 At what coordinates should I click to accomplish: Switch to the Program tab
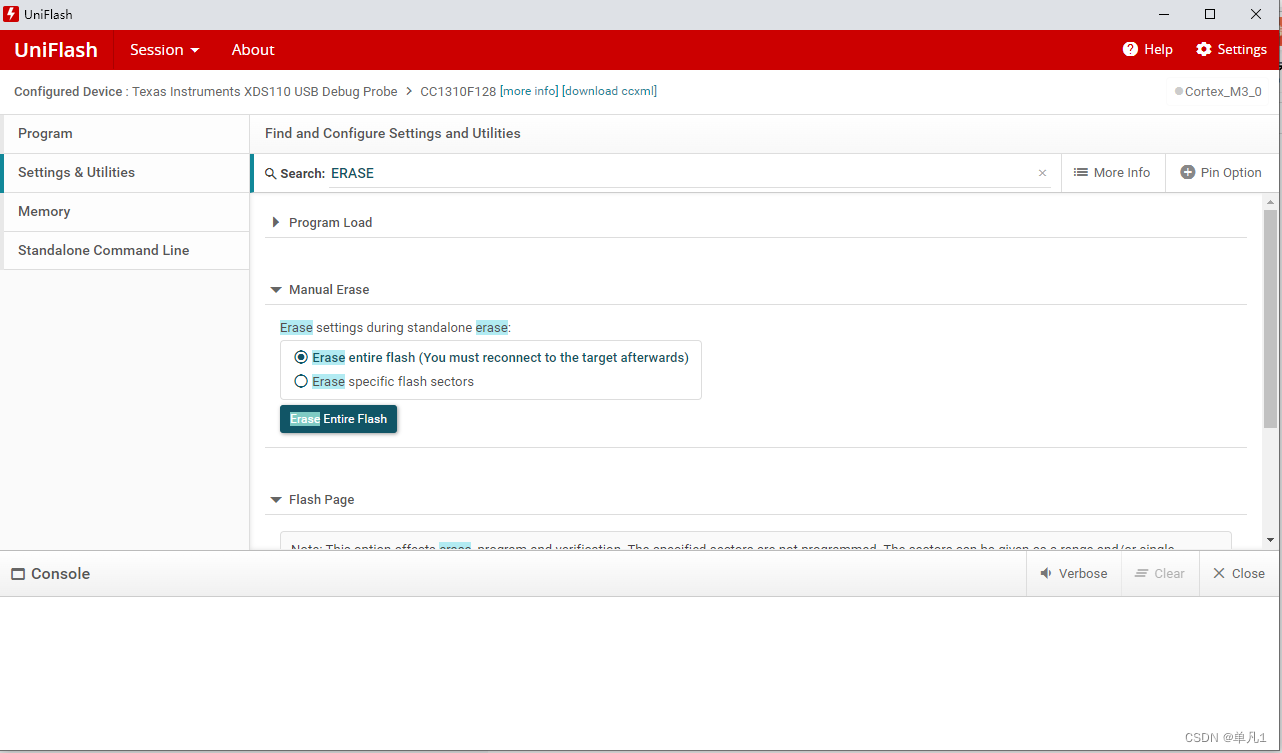pos(126,134)
